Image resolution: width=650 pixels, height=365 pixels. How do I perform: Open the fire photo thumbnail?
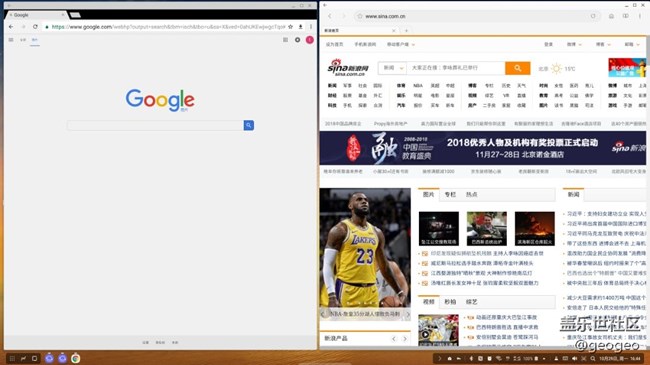click(535, 229)
